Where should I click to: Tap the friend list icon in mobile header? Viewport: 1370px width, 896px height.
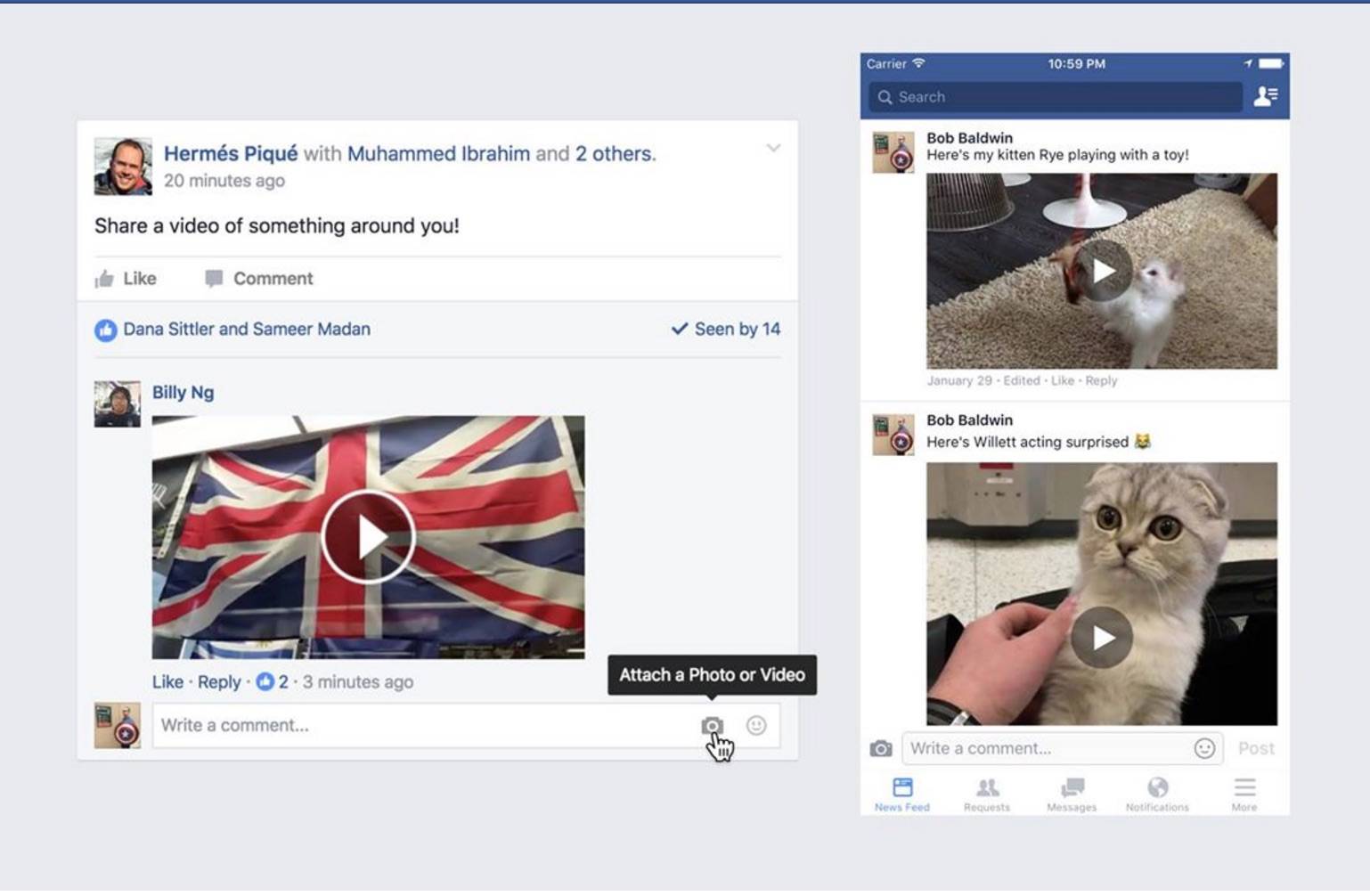(1266, 96)
